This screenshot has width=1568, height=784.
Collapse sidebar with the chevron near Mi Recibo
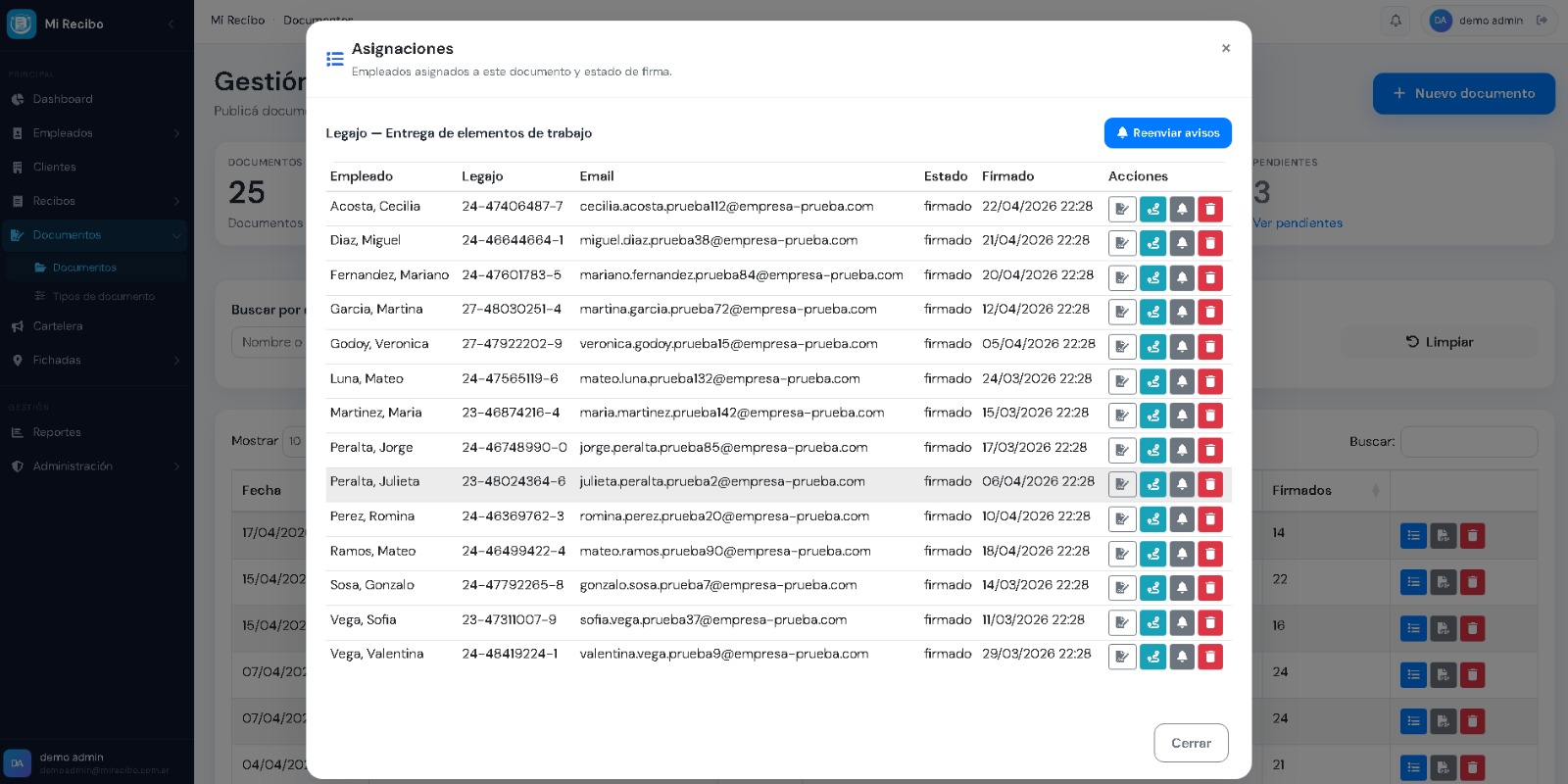171,24
